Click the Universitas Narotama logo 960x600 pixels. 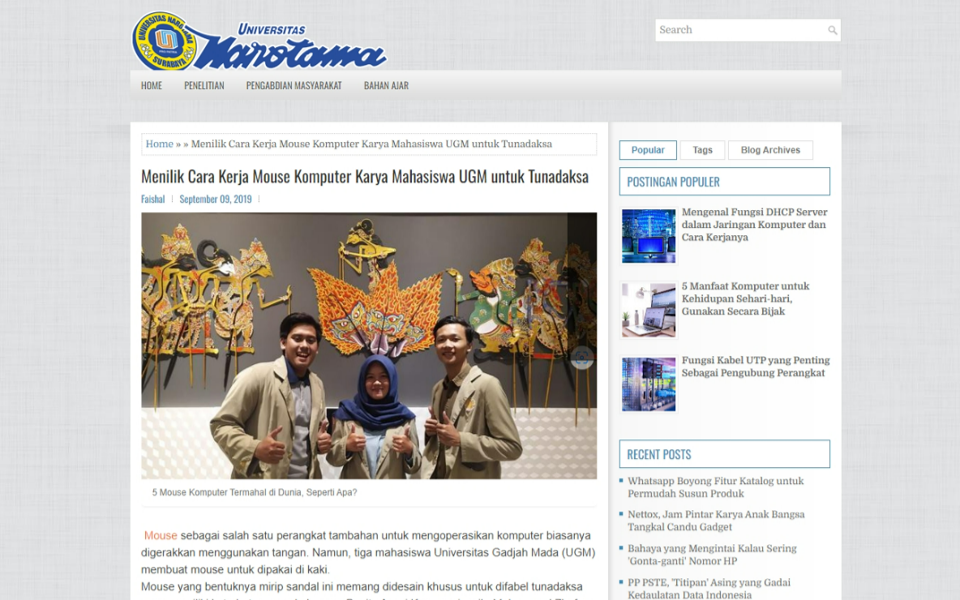(258, 42)
